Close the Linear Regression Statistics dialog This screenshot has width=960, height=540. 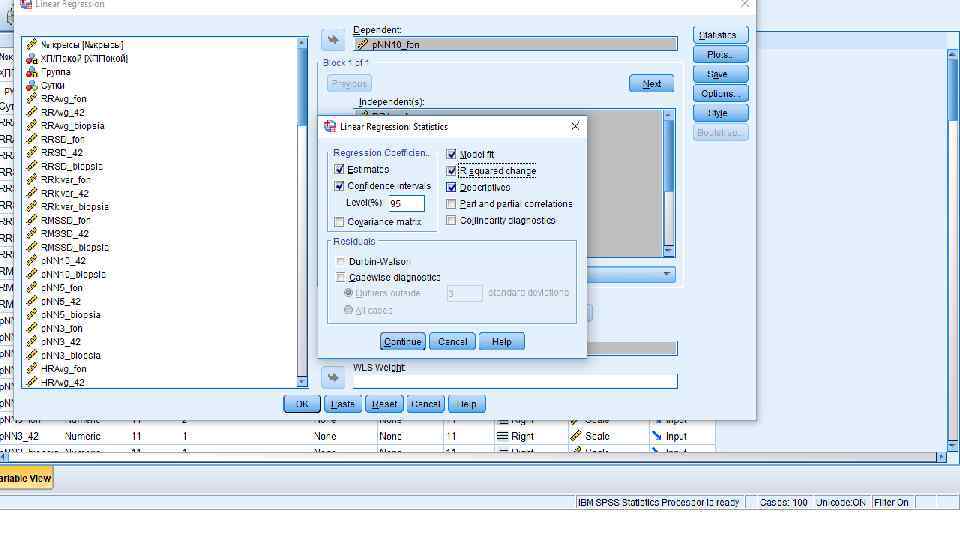[575, 126]
